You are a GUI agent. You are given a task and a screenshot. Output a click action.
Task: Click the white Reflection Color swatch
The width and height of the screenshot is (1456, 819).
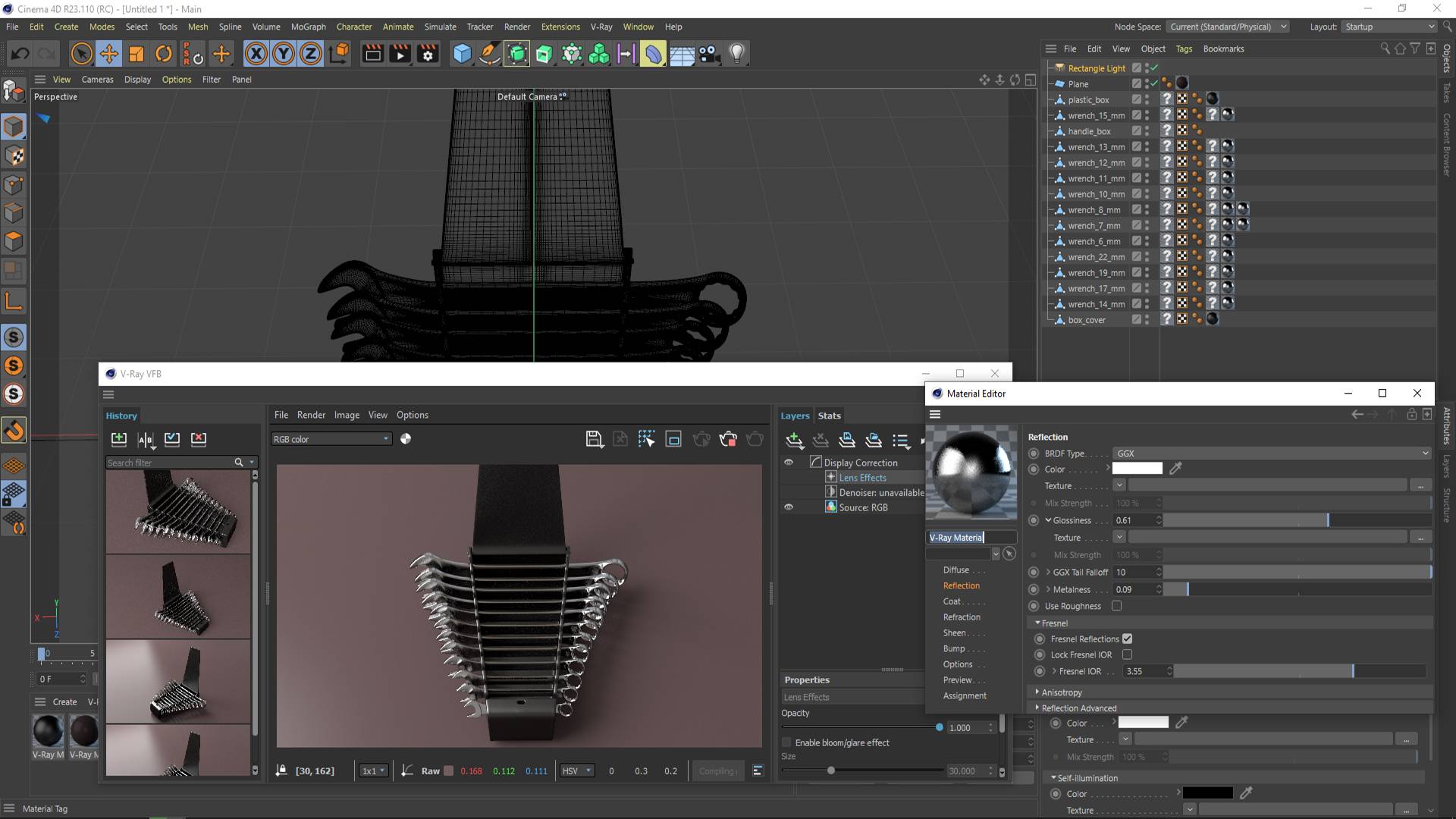1137,469
